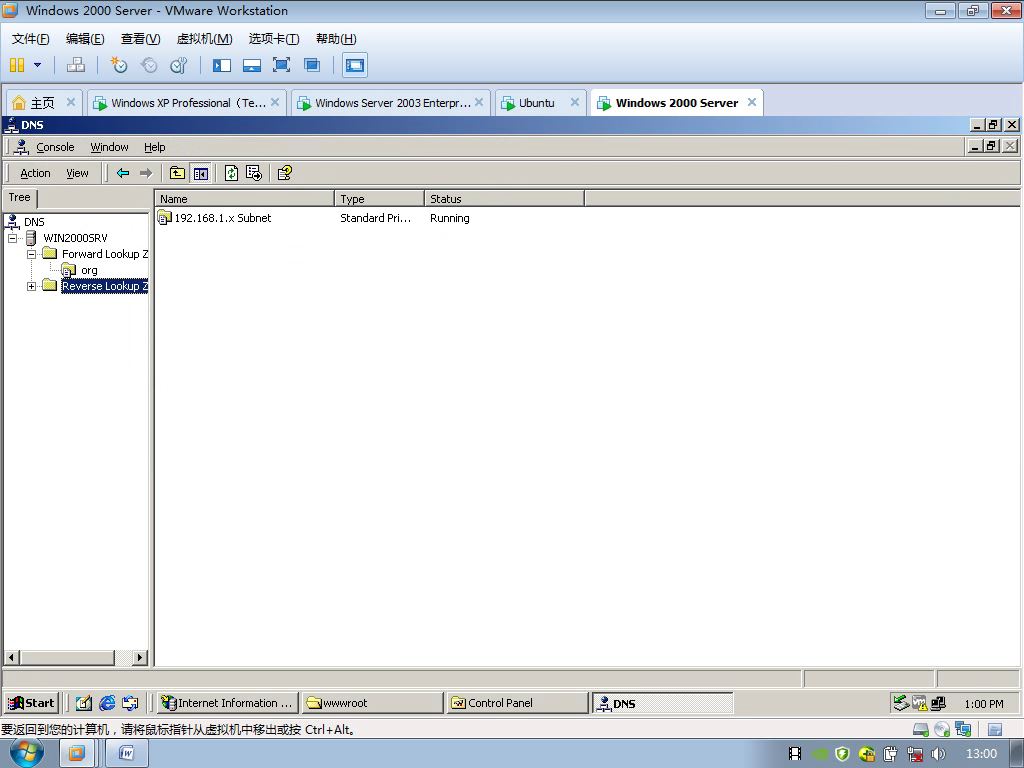Collapse the Forward Lookup Zones node
1024x768 pixels.
(31, 254)
